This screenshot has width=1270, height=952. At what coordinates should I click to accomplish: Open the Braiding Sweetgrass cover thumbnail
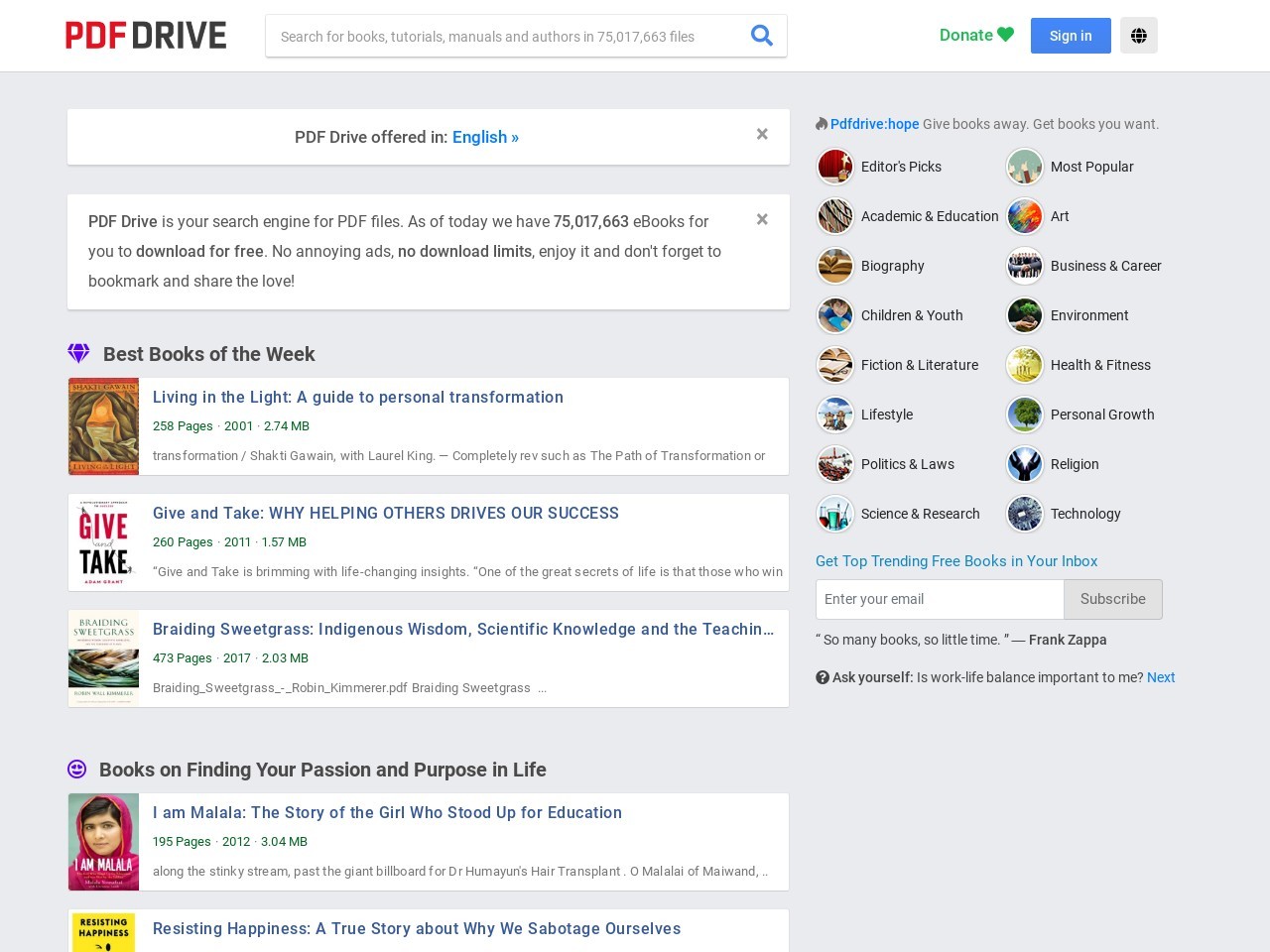tap(103, 658)
